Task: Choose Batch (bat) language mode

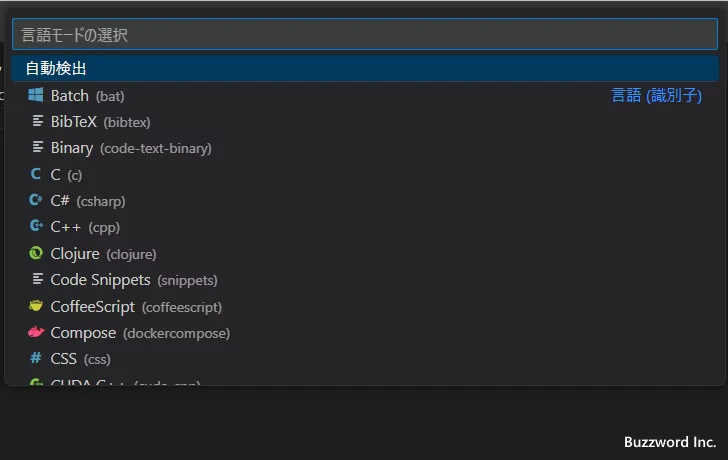Action: pyautogui.click(x=365, y=96)
